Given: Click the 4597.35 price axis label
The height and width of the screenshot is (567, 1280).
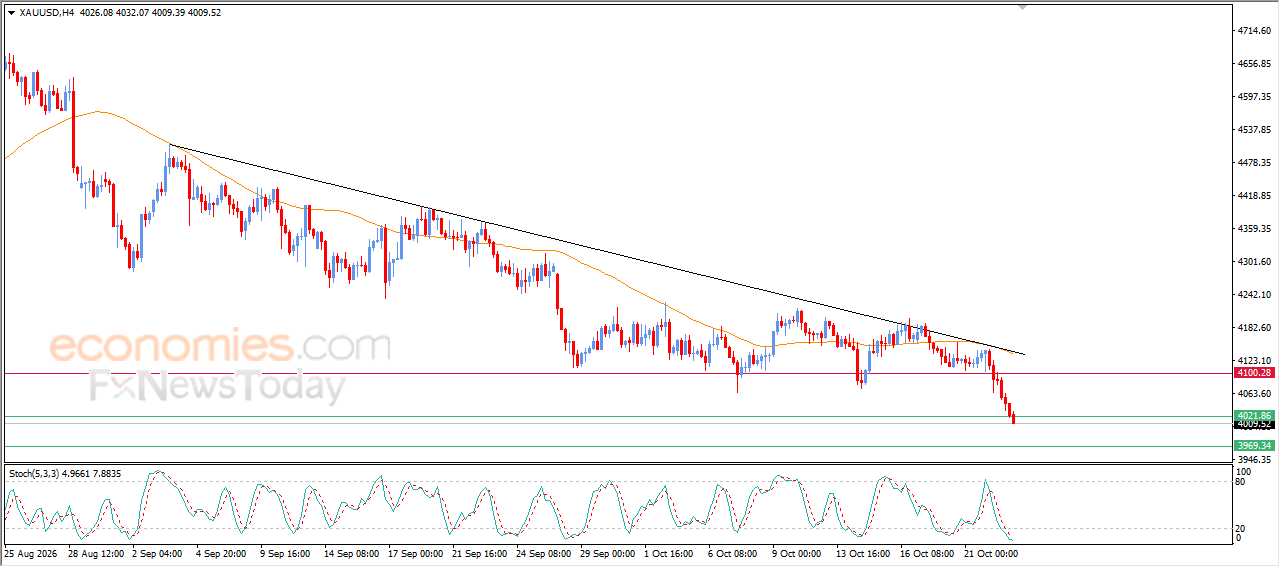Looking at the screenshot, I should [x=1254, y=97].
